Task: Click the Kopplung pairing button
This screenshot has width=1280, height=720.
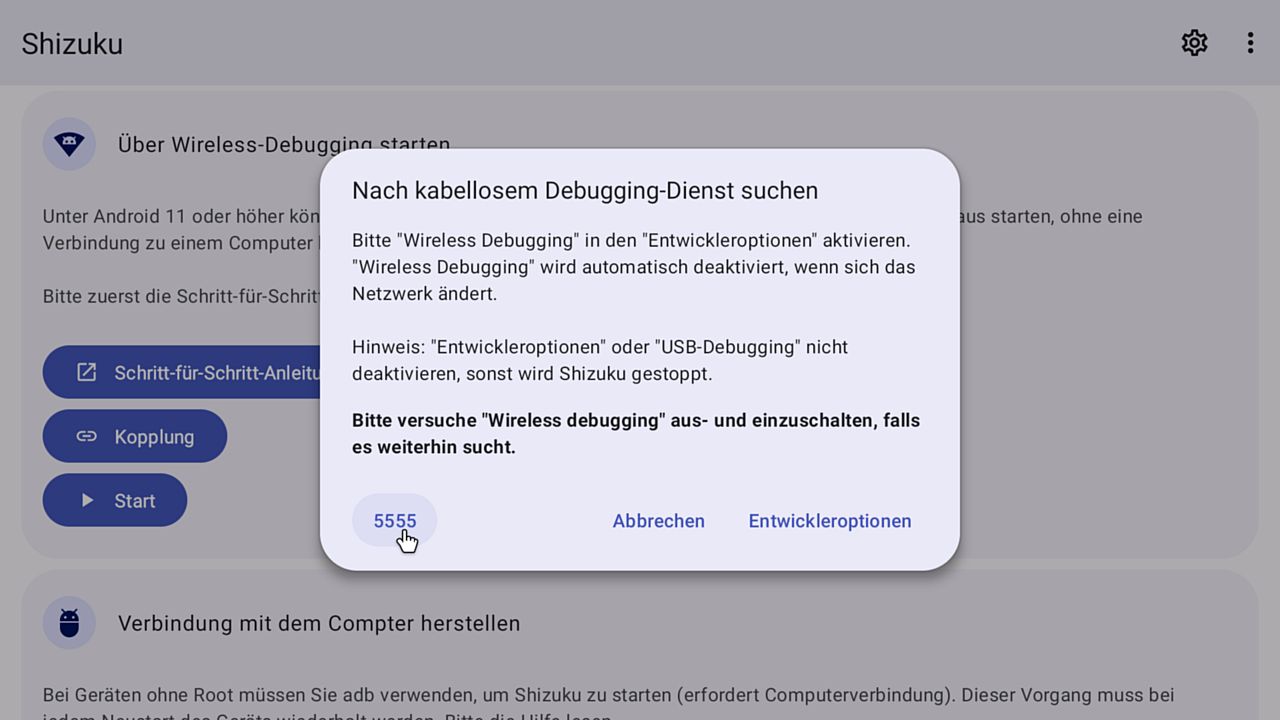Action: (x=135, y=436)
